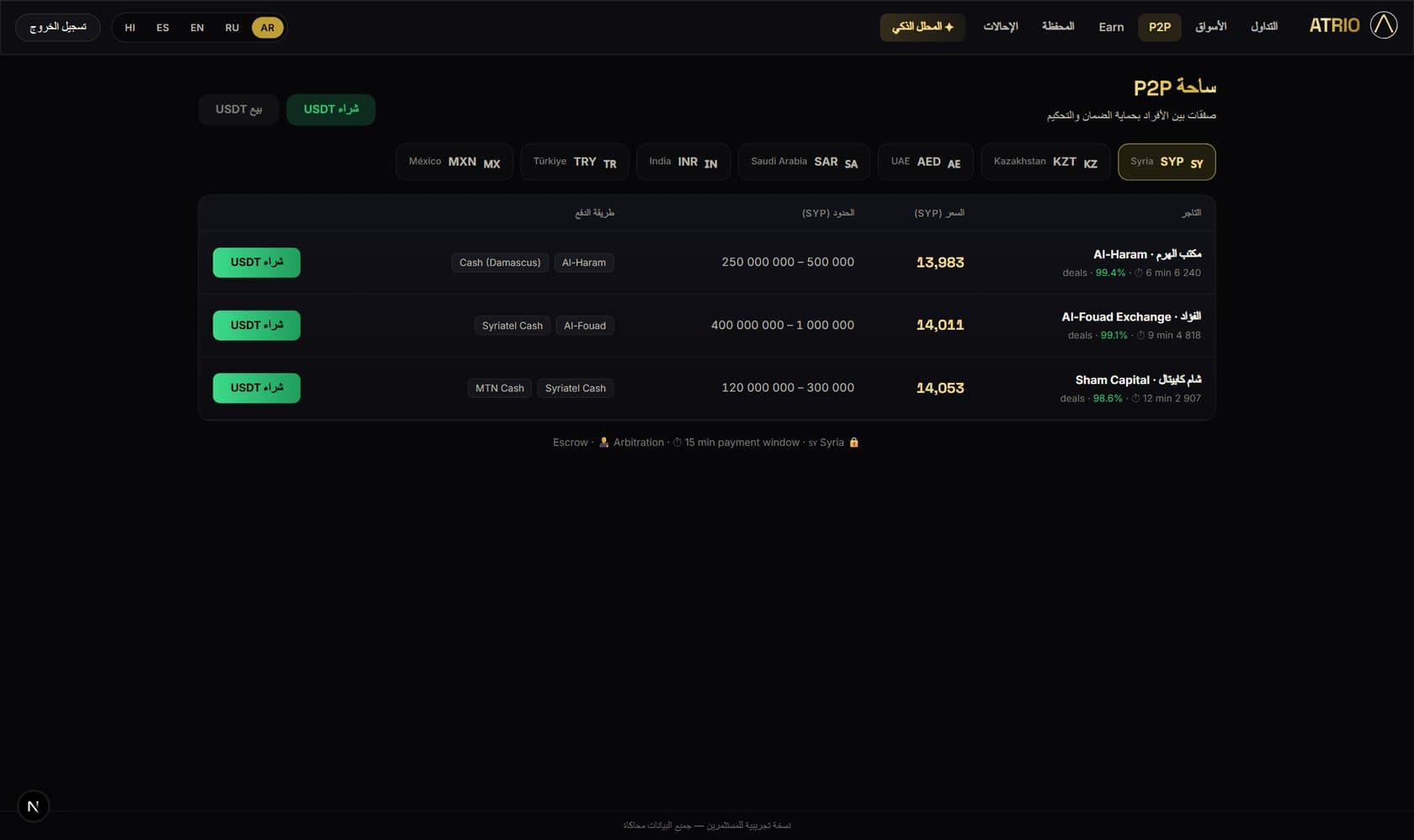
Task: Click the limit 250 000 000 – 500 000
Action: click(x=788, y=263)
